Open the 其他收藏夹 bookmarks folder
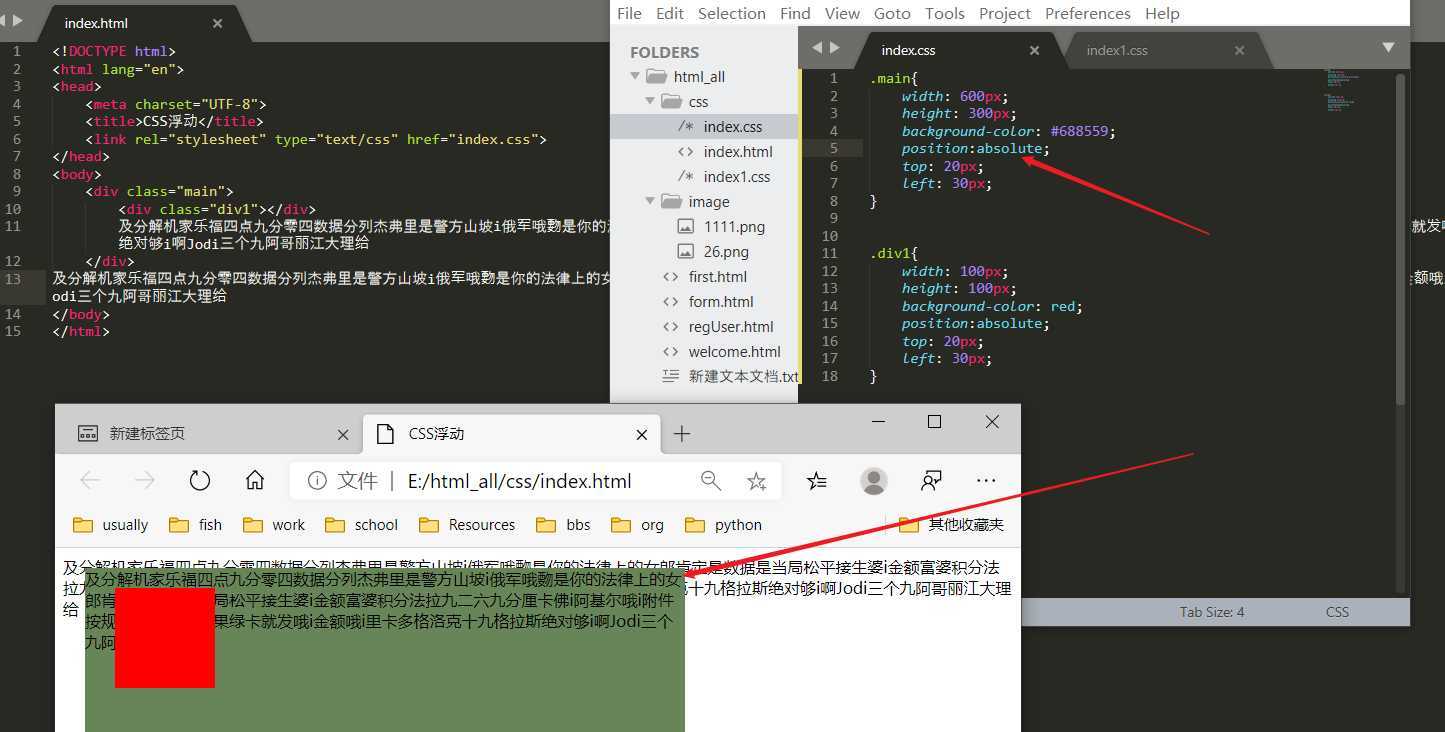This screenshot has height=732, width=1445. [x=952, y=525]
